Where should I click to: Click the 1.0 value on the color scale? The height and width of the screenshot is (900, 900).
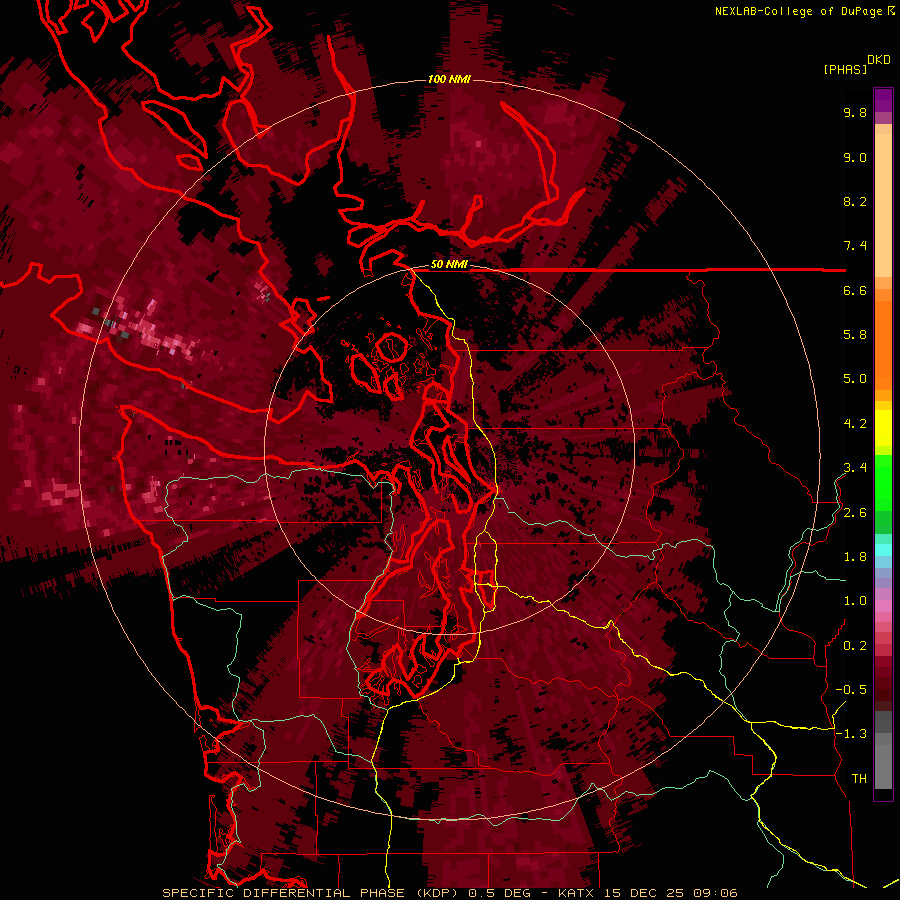pyautogui.click(x=855, y=601)
